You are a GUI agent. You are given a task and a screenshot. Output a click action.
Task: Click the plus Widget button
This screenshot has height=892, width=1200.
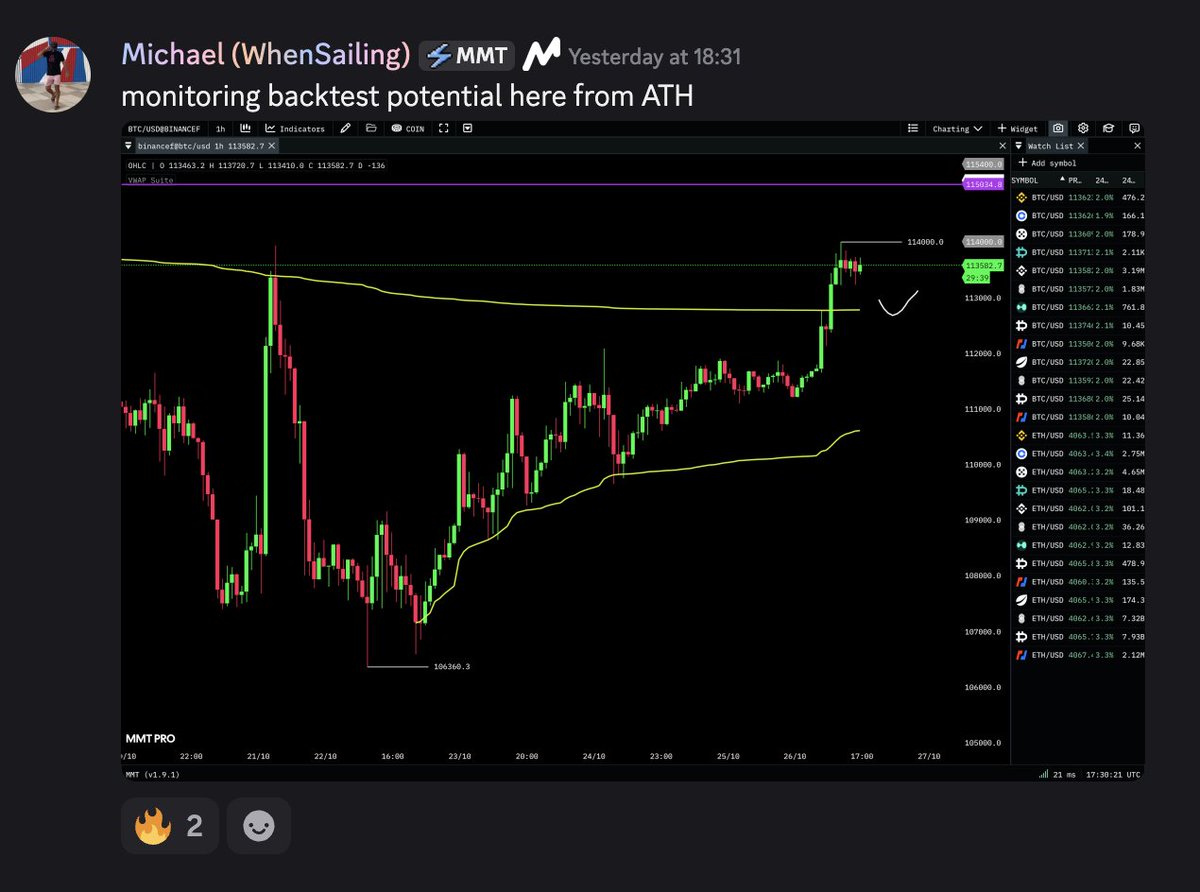pos(1017,128)
